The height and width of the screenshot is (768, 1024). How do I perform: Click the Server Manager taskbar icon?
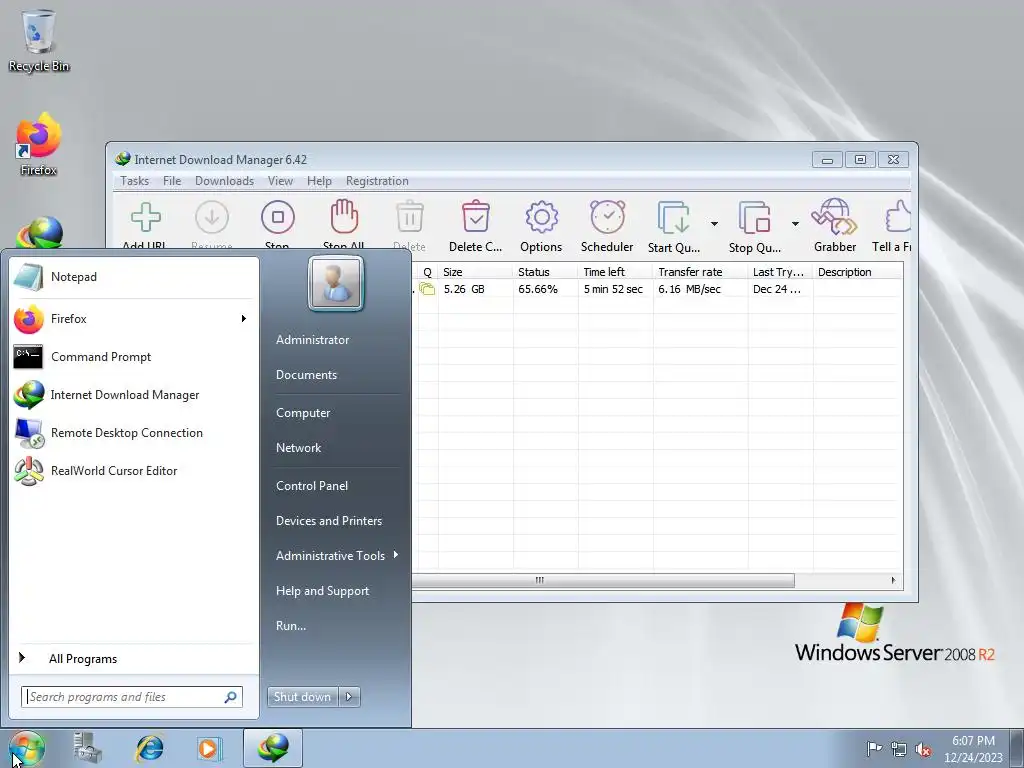(x=88, y=748)
